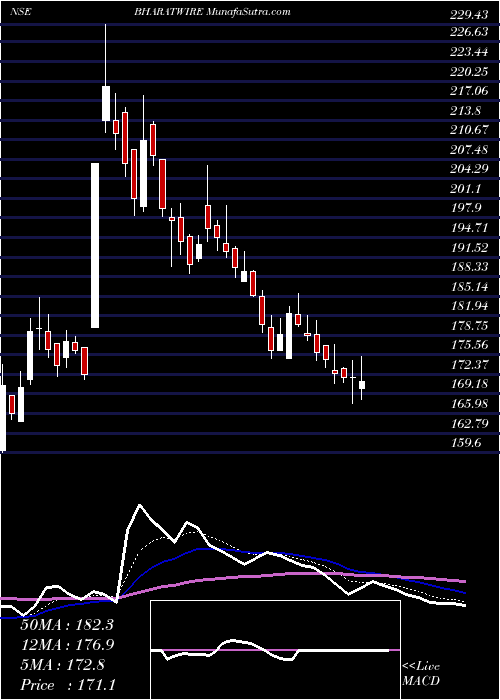Click the 5MA : 172.8 reading
This screenshot has width=500, height=700.
pos(63,665)
